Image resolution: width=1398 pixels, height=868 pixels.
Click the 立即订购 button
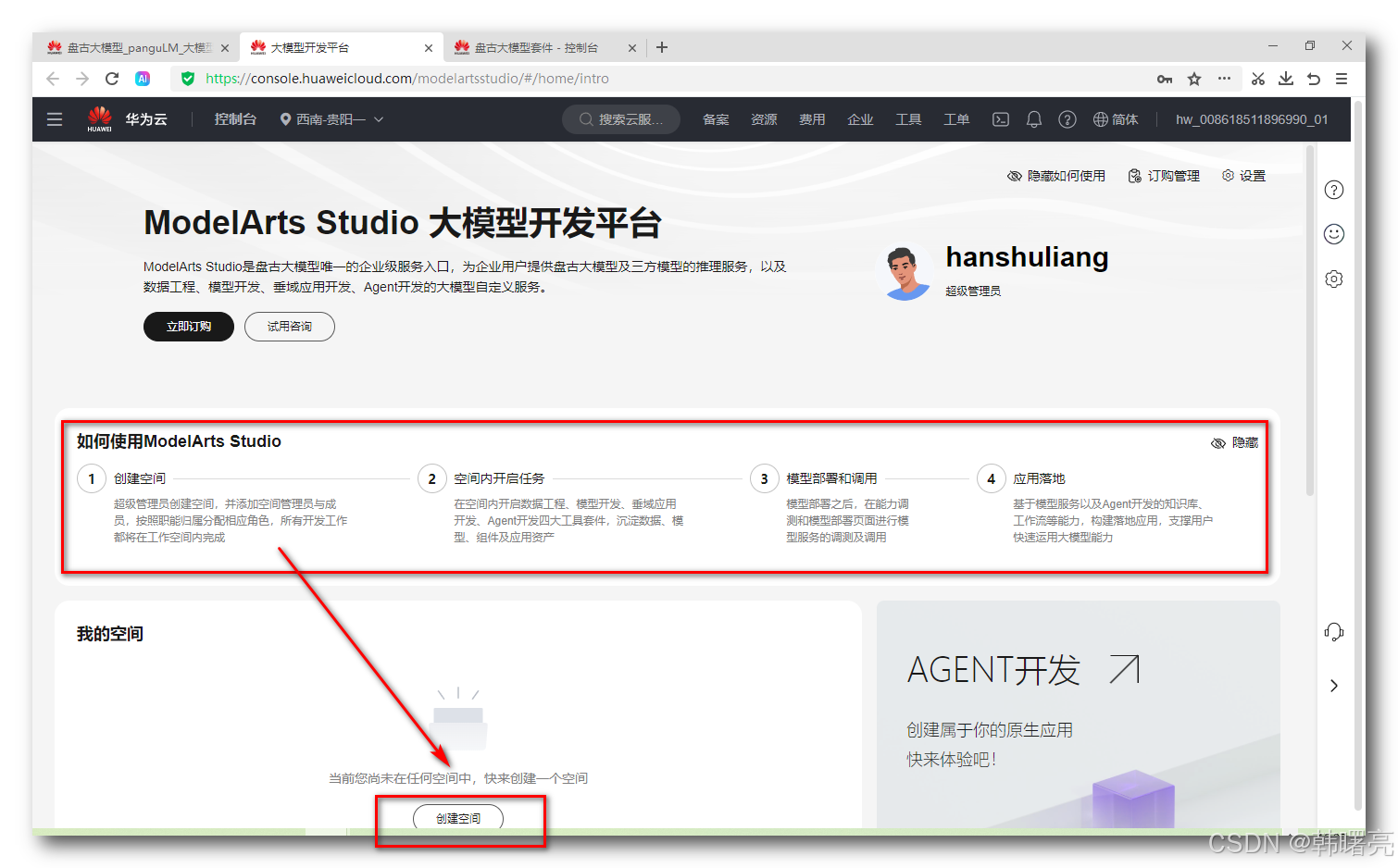[189, 327]
